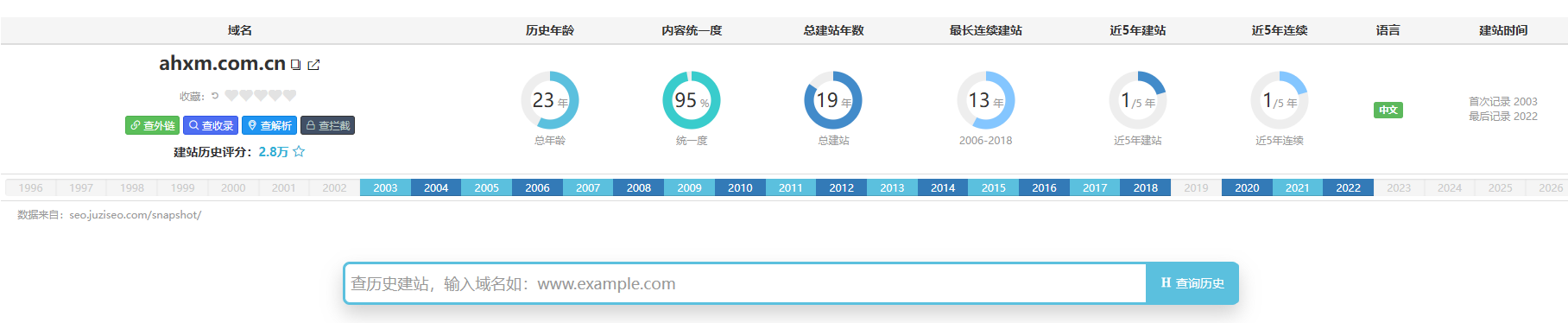Viewport: 1568px width, 323px height.
Task: Copy the ahxm.com.cn domain name
Action: [x=295, y=65]
